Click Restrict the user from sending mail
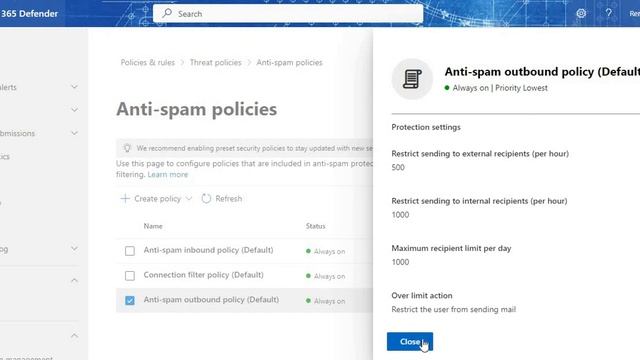Viewport: 640px width, 360px height. click(x=453, y=309)
